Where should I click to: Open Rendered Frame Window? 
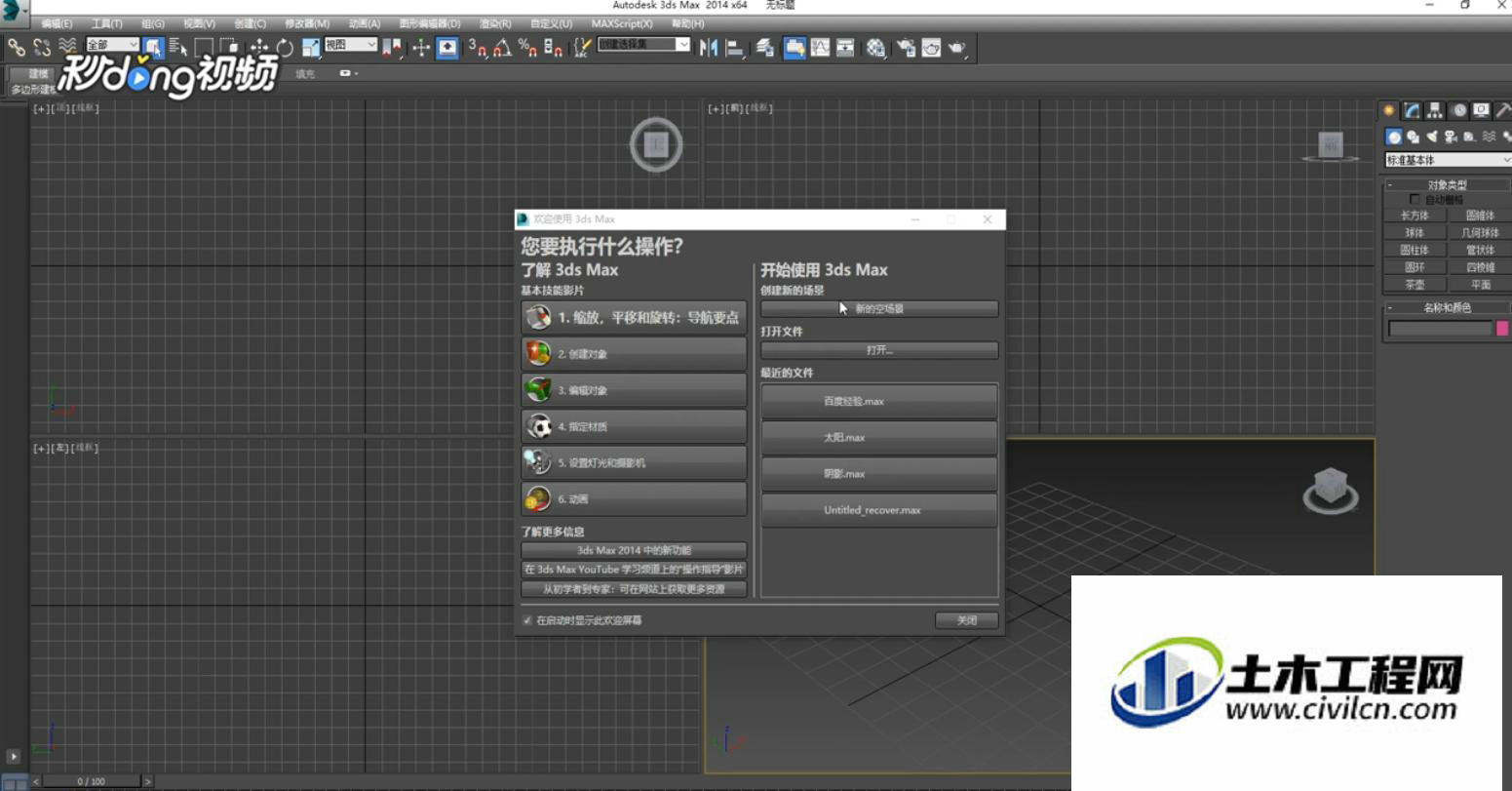931,47
